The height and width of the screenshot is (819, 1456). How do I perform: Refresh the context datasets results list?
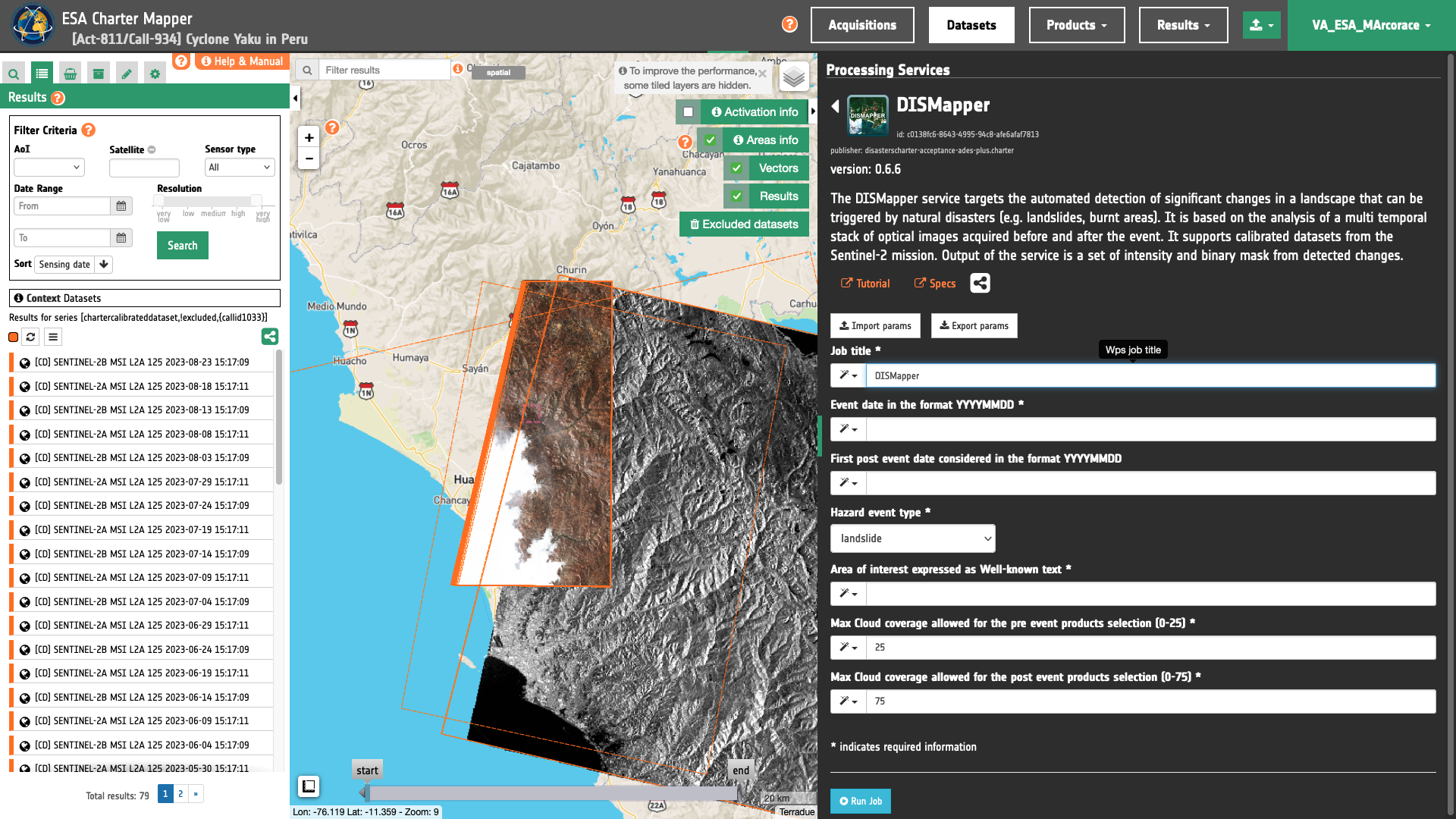click(30, 337)
